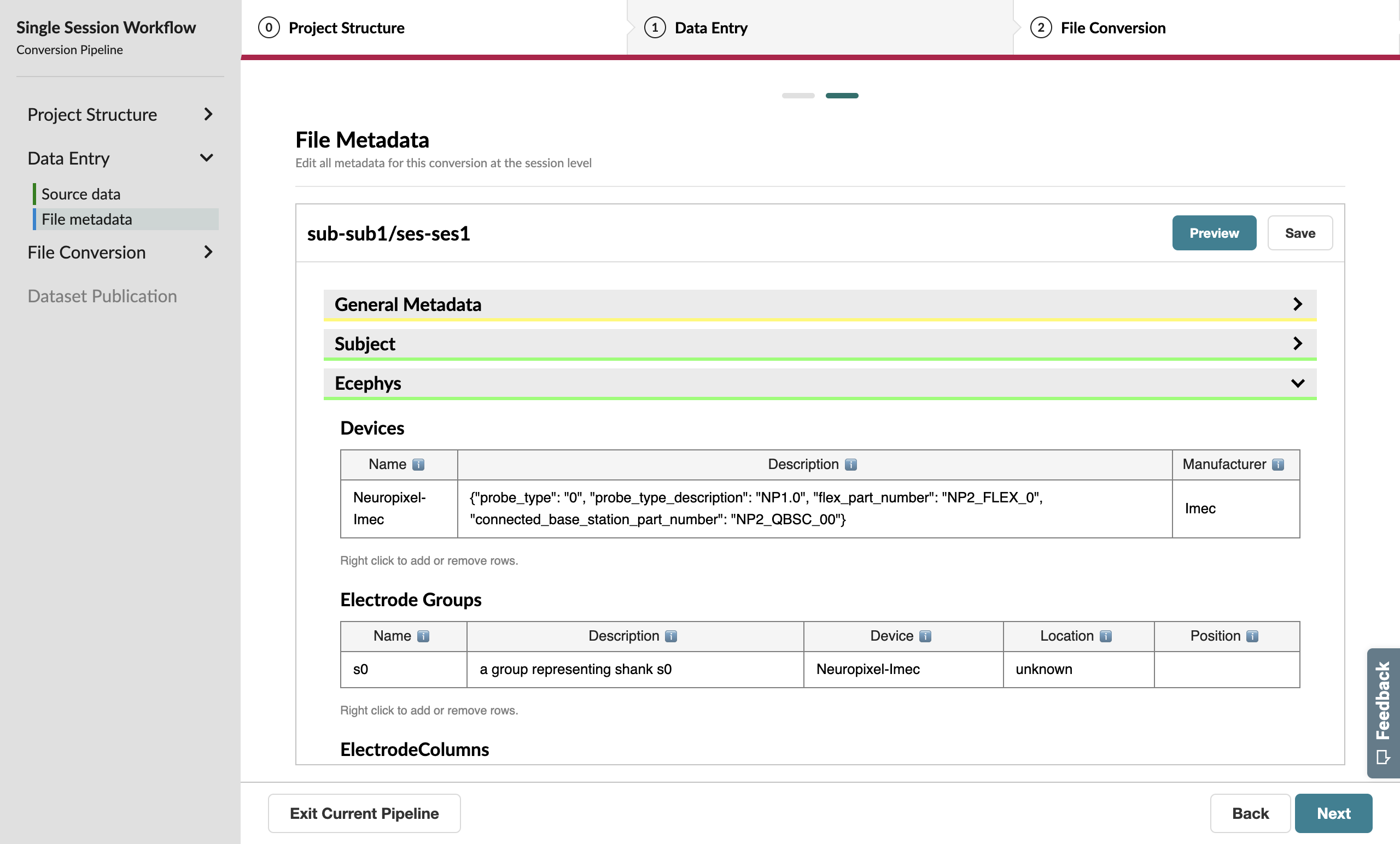Click the Next button
1400x844 pixels.
1333,813
